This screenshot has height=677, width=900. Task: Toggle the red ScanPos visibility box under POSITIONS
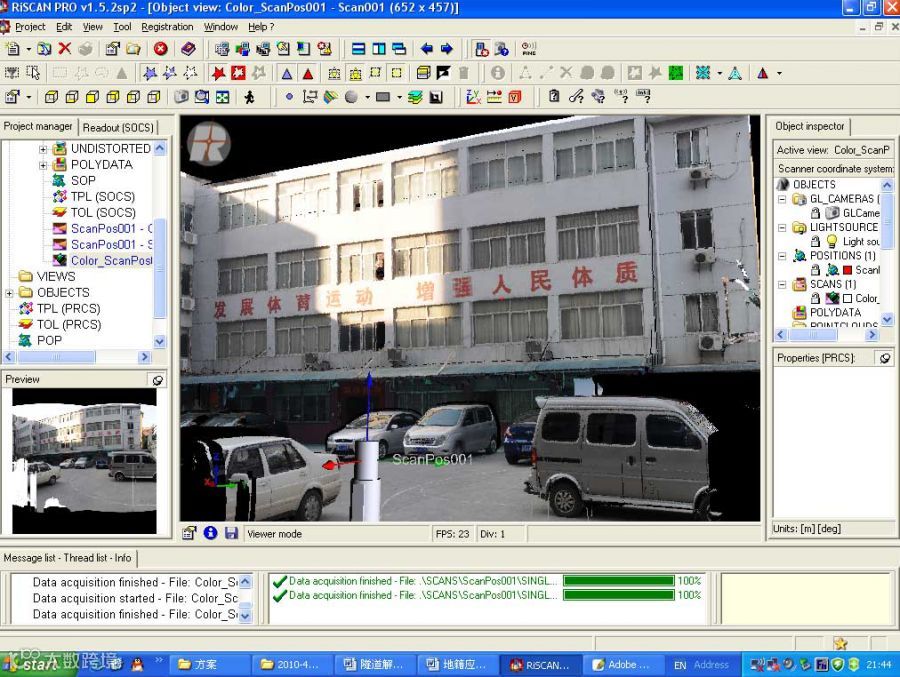[847, 270]
